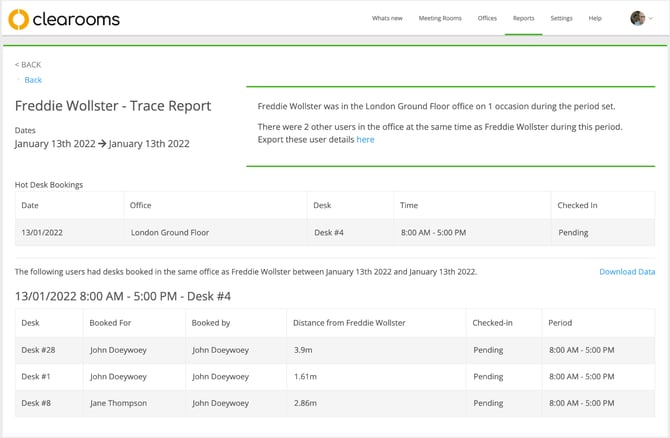The width and height of the screenshot is (670, 438).
Task: Open the Whats new menu
Action: (x=387, y=18)
